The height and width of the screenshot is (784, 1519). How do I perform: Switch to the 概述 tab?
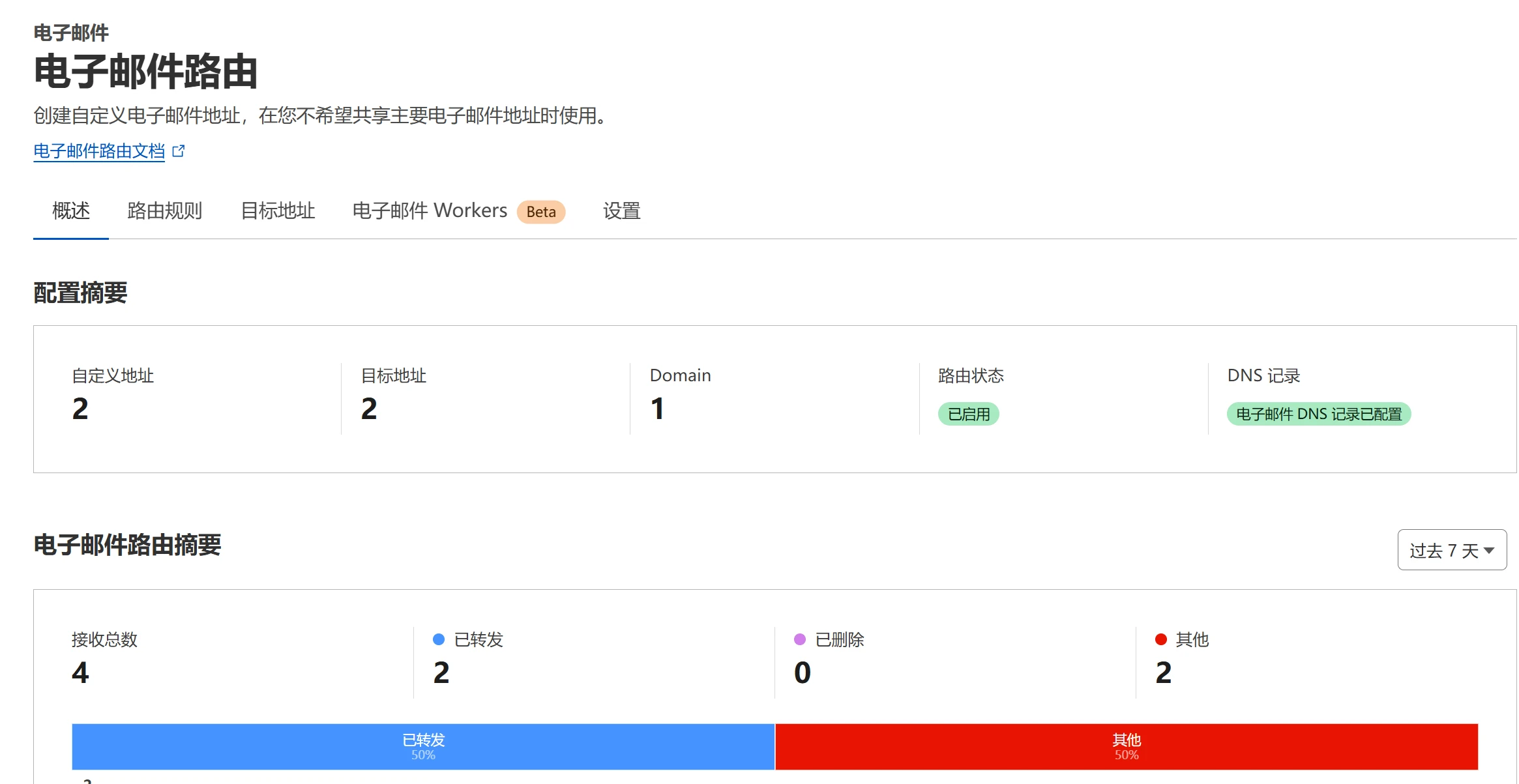tap(71, 211)
